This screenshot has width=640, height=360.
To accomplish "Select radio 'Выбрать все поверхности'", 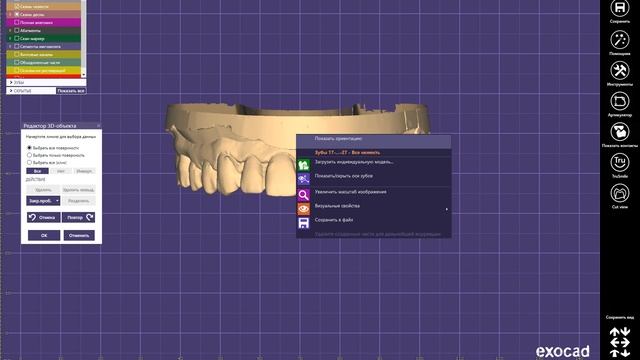I will (x=29, y=148).
